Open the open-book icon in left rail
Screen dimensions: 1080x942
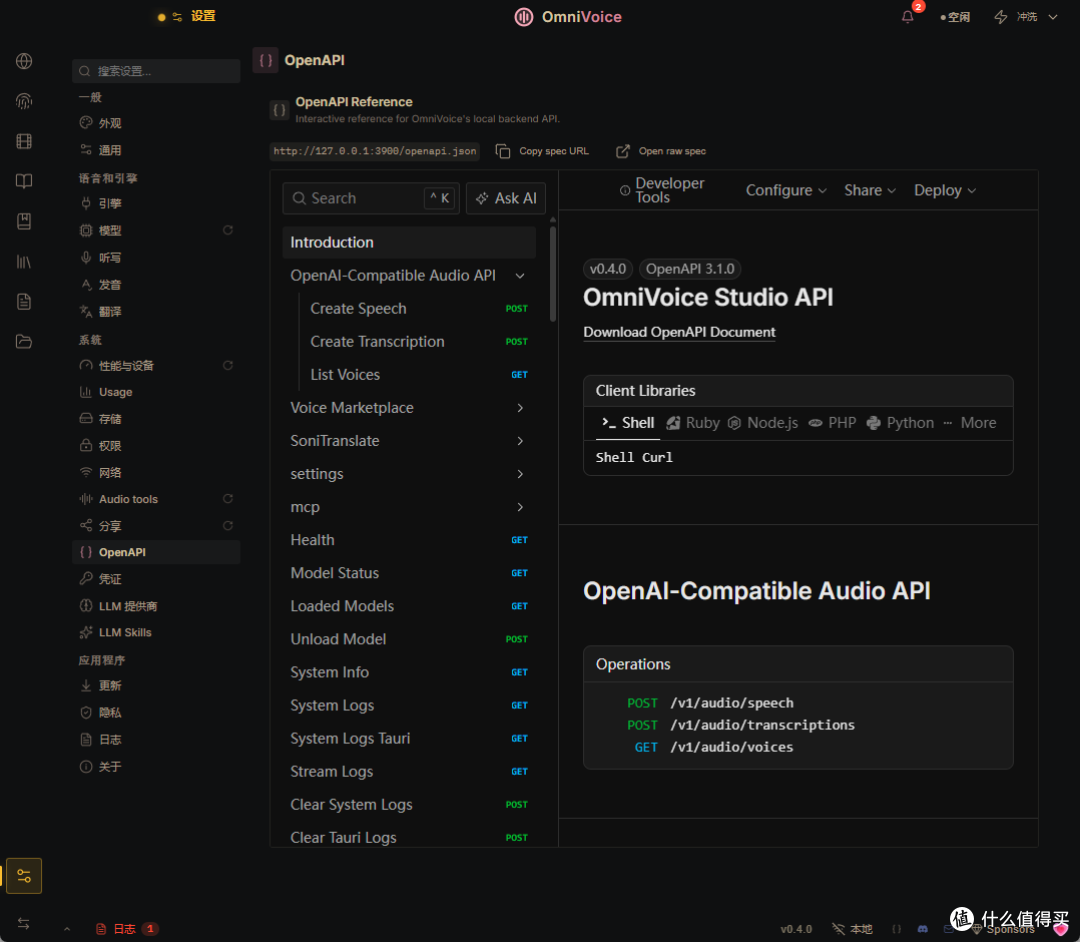click(x=24, y=181)
